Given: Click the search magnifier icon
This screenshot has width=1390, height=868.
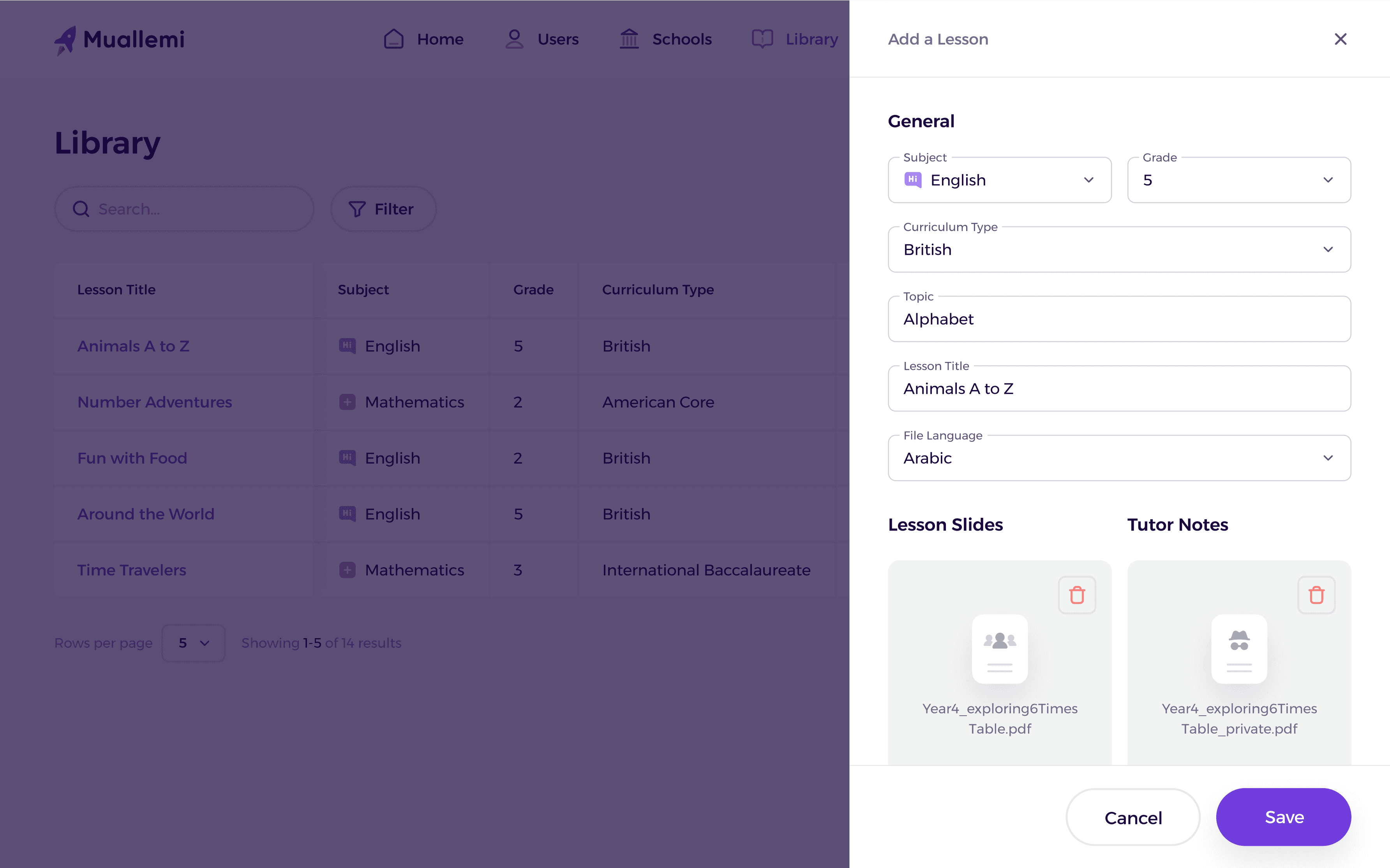Looking at the screenshot, I should [x=81, y=209].
